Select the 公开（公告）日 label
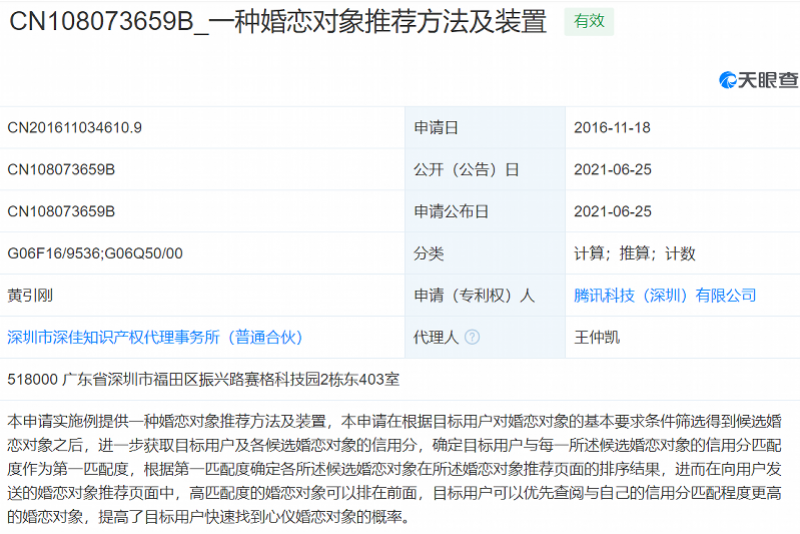This screenshot has height=534, width=800. point(466,169)
